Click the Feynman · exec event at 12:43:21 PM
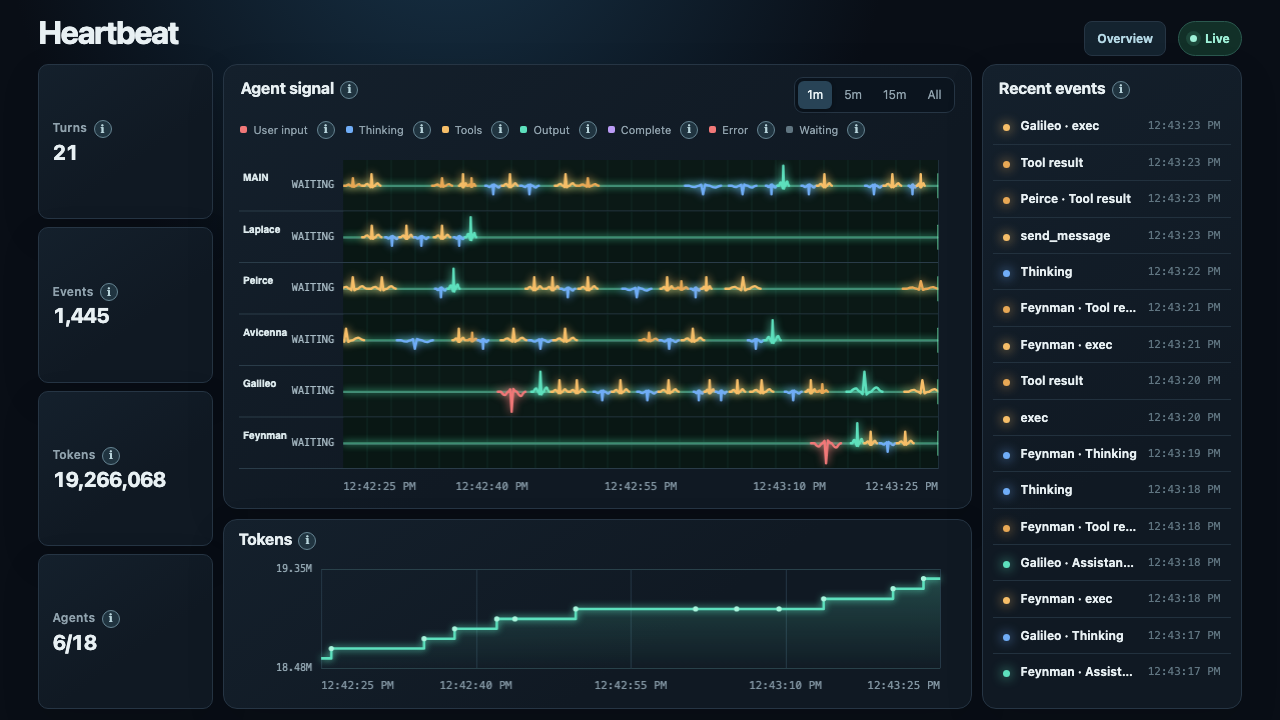 pos(1111,345)
